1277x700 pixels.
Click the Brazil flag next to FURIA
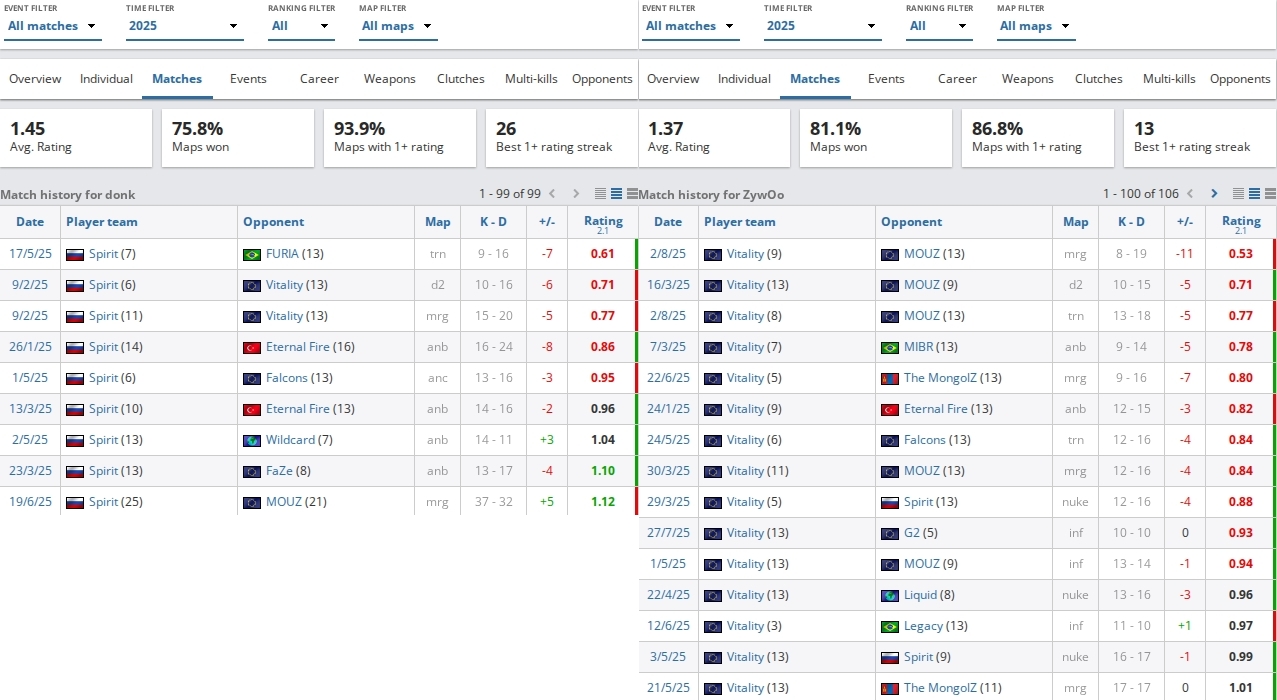252,254
